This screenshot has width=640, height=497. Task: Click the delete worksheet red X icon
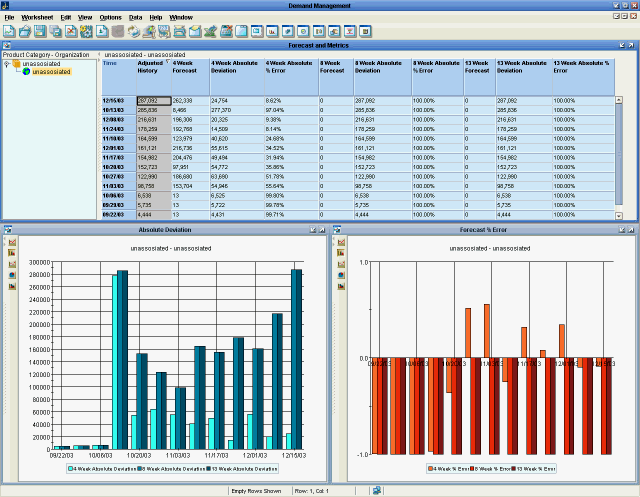click(x=71, y=31)
